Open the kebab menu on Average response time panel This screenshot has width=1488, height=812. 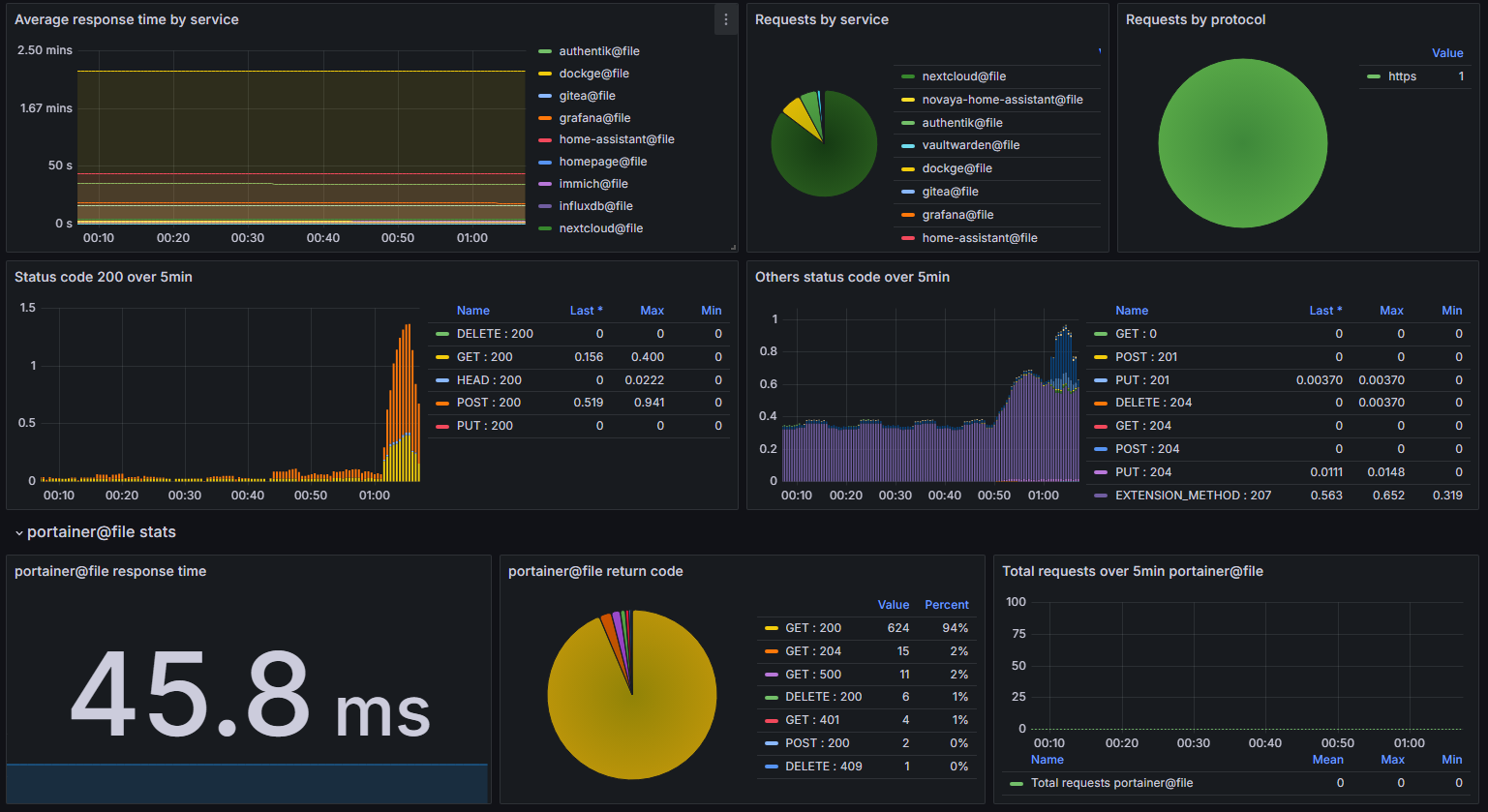(x=725, y=19)
